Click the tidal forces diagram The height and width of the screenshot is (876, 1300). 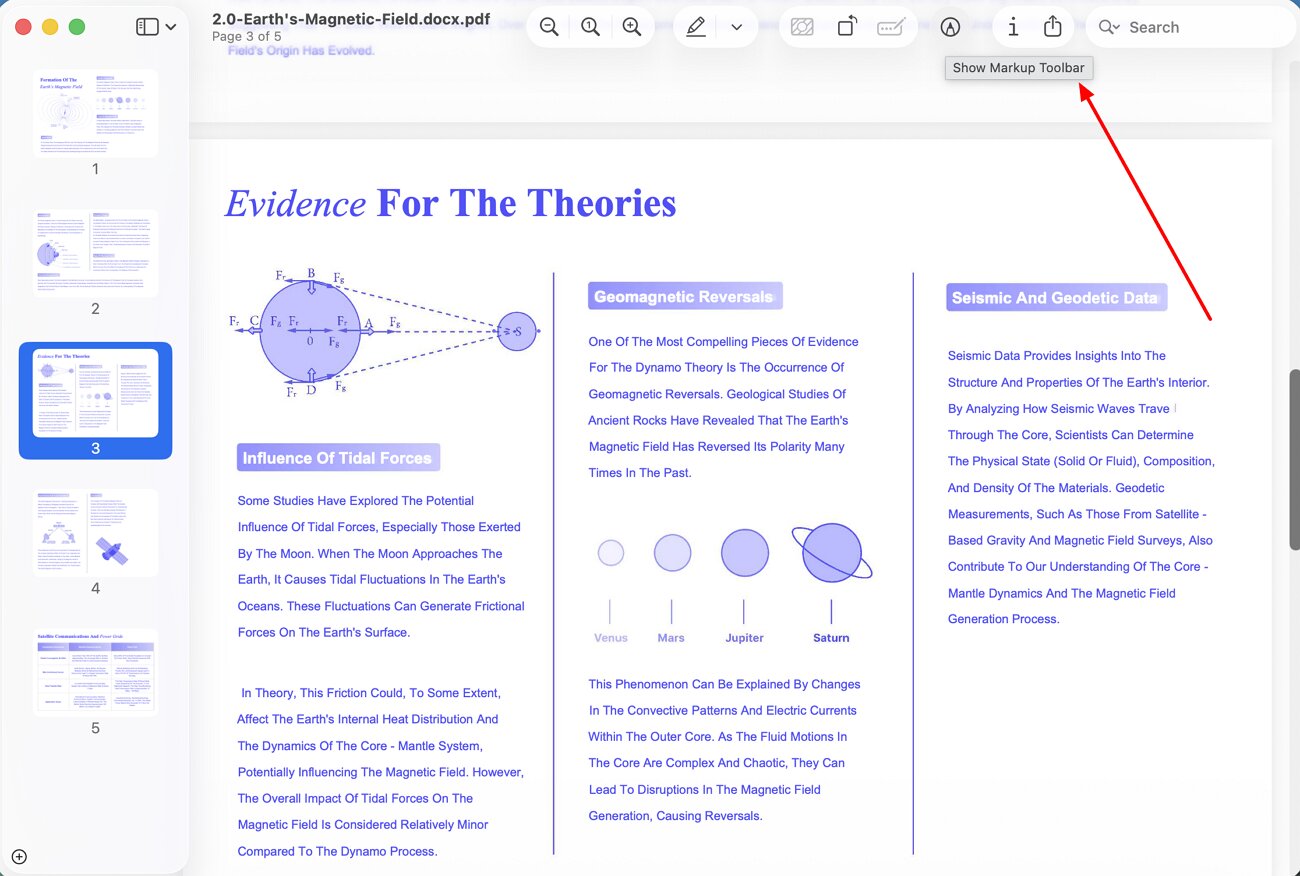[x=386, y=332]
